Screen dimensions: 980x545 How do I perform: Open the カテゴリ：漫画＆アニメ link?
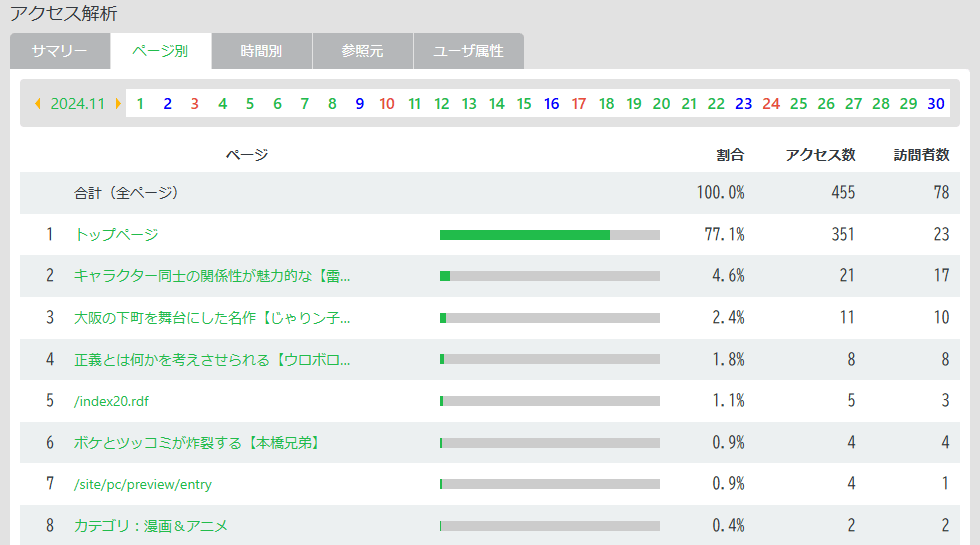[x=150, y=526]
